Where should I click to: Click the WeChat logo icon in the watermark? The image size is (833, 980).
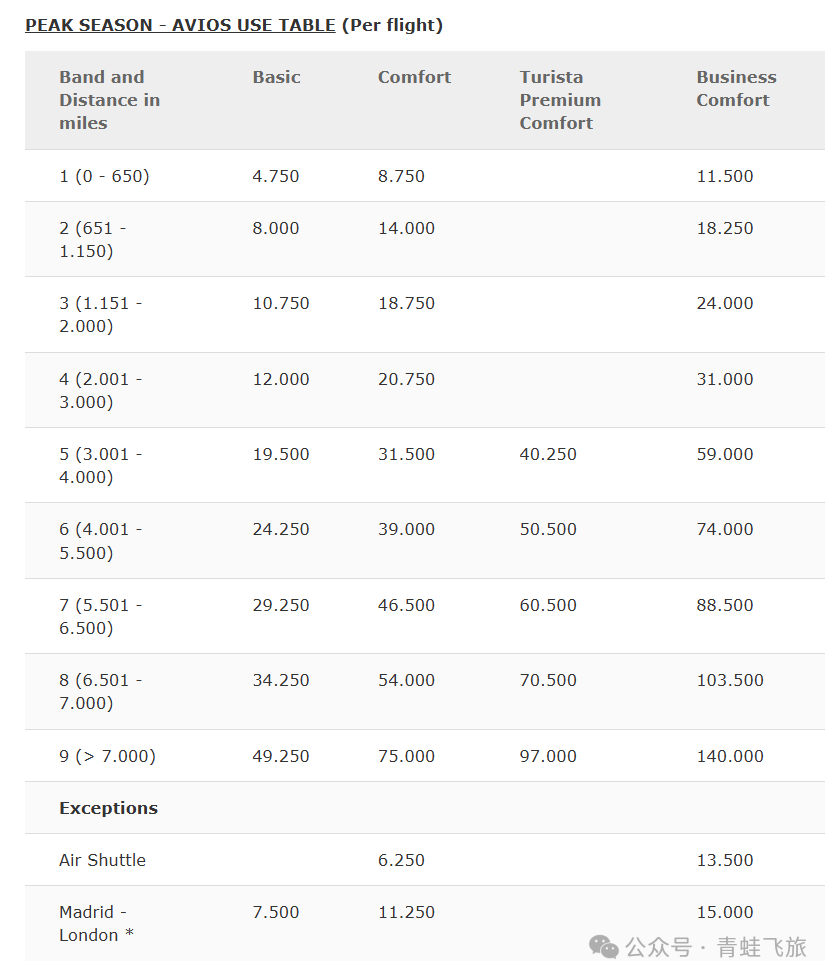pyautogui.click(x=603, y=946)
